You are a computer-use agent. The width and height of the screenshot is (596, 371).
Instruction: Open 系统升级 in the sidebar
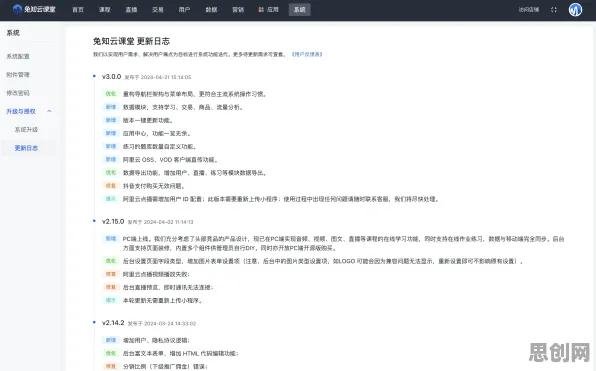pos(26,130)
